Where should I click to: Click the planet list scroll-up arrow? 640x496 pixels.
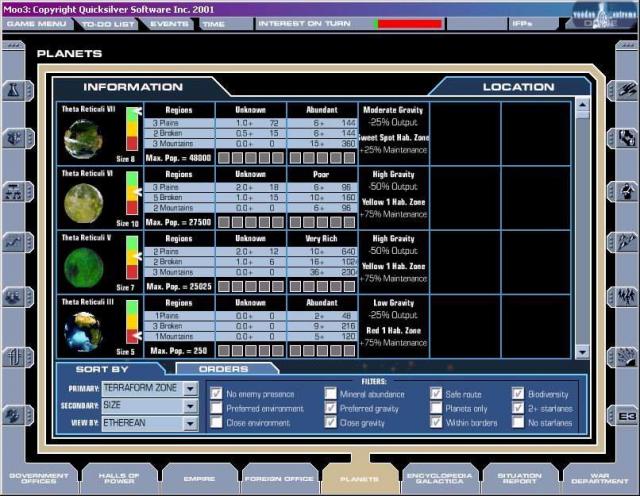582,105
